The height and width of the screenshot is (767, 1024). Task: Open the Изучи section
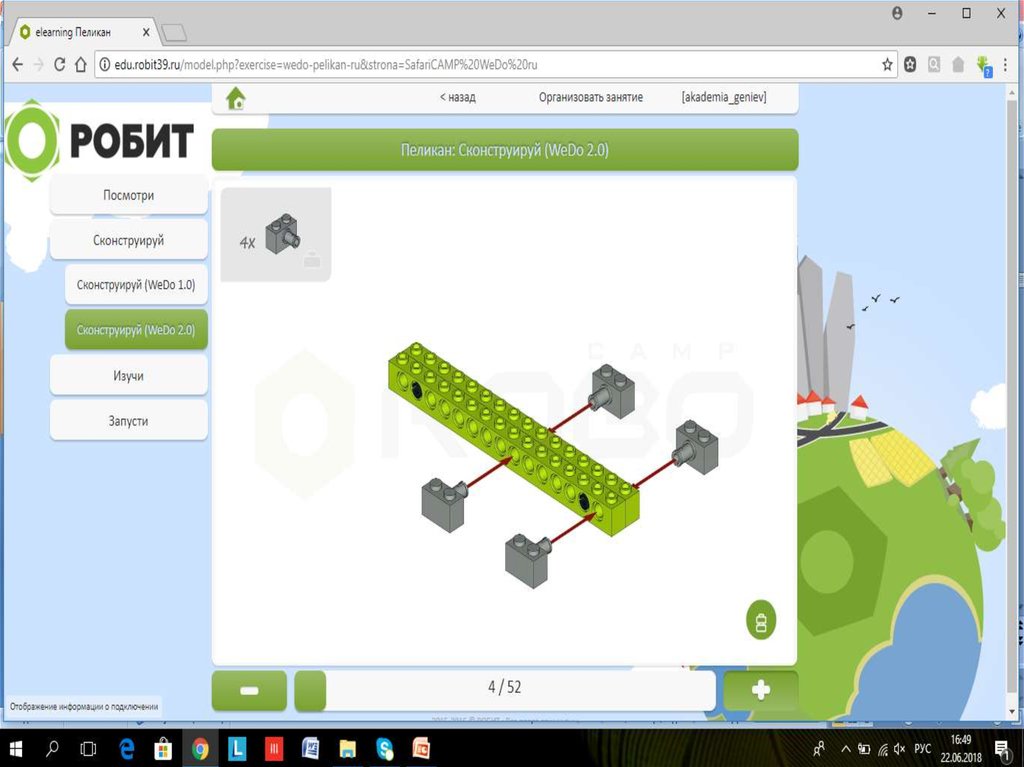[x=129, y=376]
